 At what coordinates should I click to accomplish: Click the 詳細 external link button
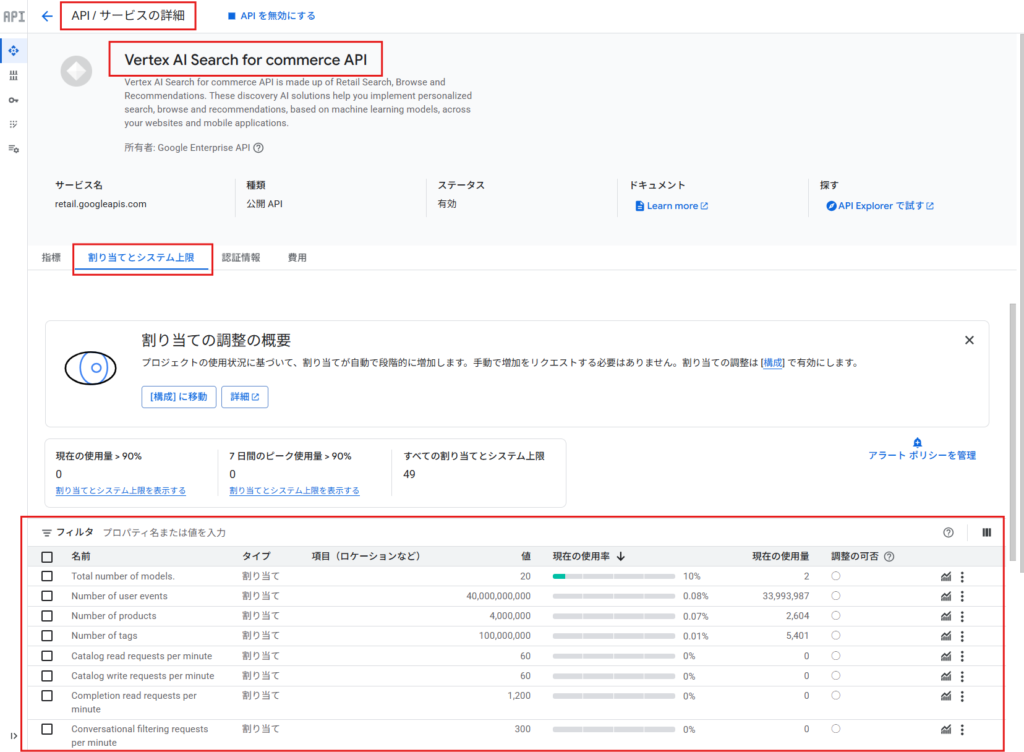[244, 396]
